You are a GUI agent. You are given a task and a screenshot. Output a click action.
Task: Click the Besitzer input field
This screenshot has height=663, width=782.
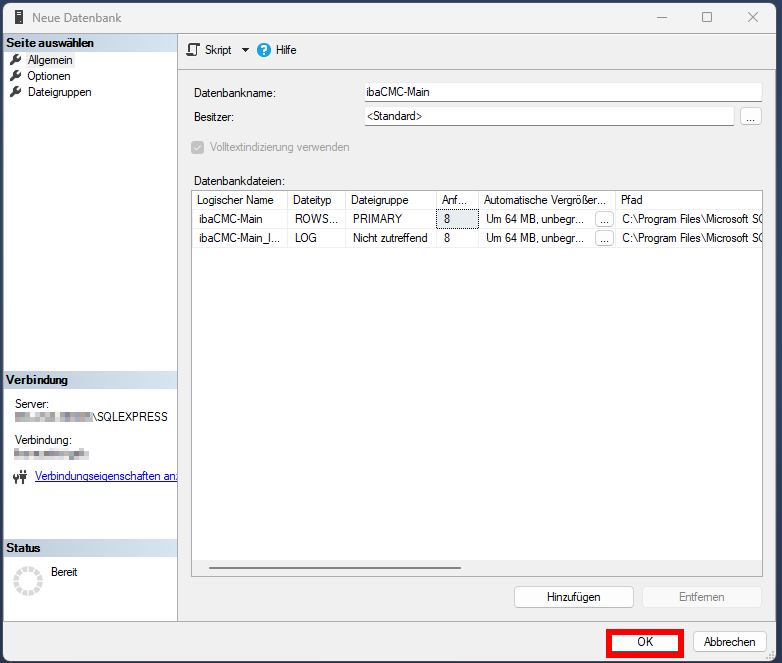point(549,117)
